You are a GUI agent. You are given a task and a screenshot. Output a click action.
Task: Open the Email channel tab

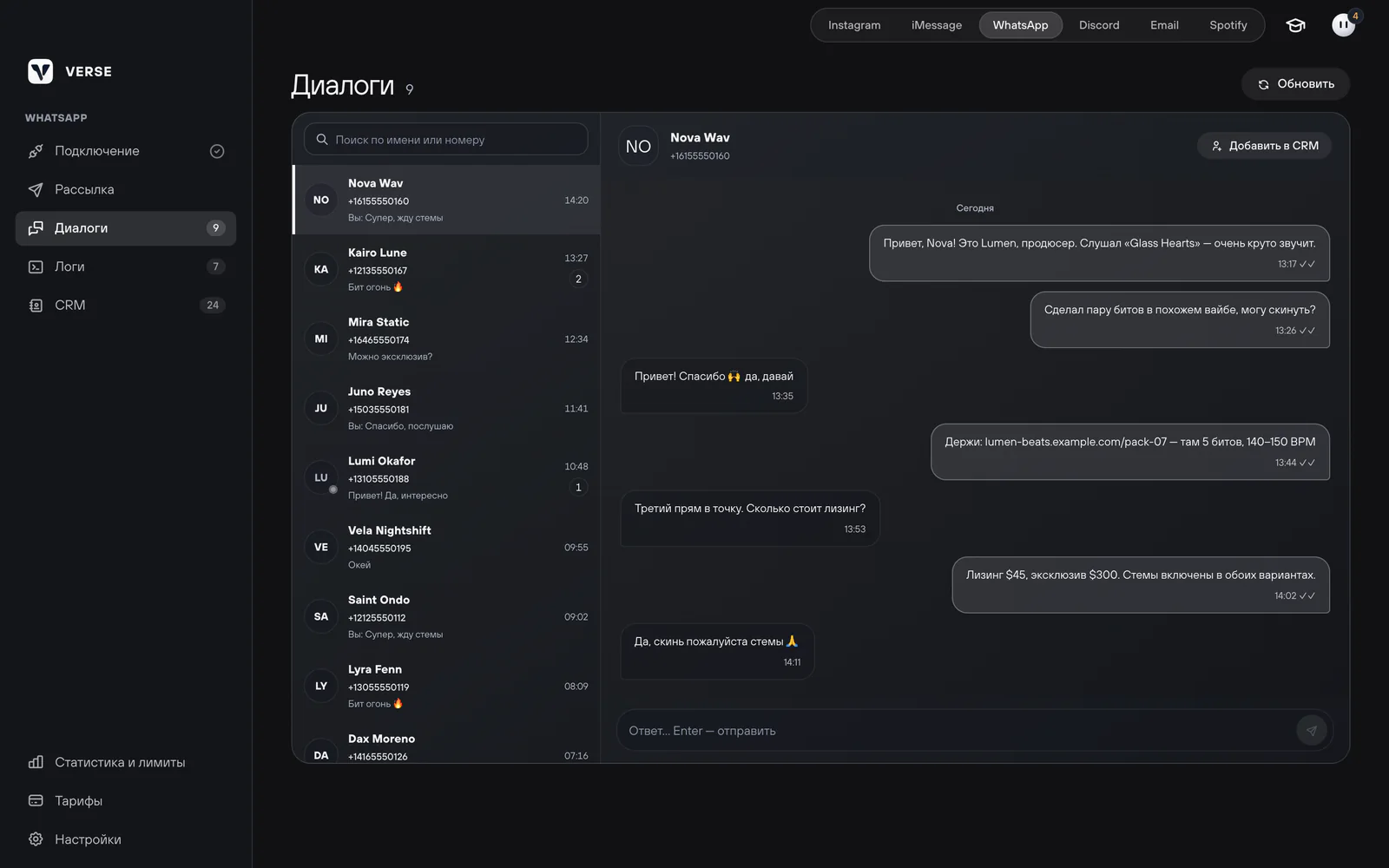1164,25
